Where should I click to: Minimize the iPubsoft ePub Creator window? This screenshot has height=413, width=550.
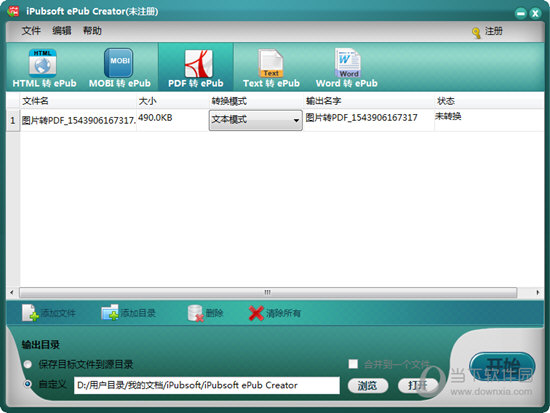pyautogui.click(x=521, y=13)
